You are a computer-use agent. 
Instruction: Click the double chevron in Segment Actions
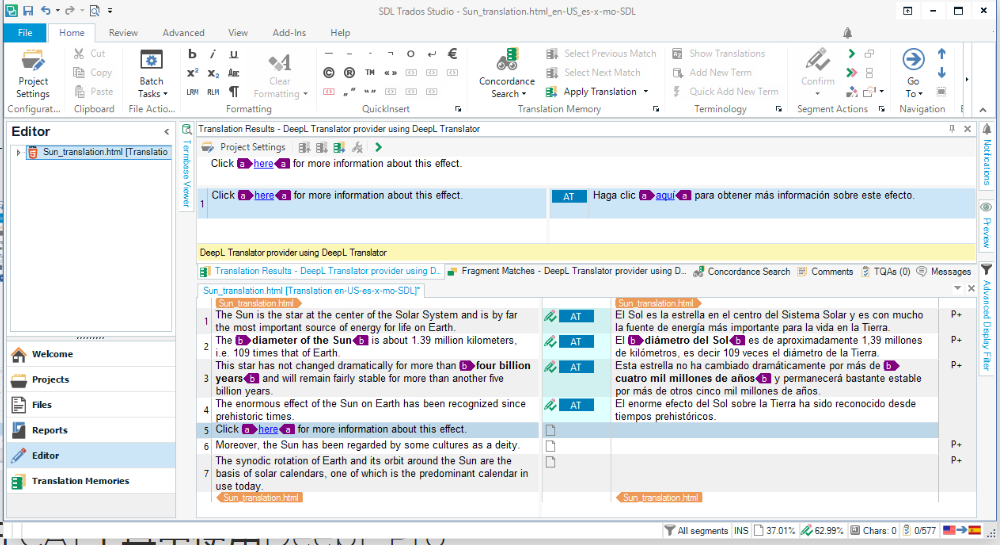click(x=851, y=73)
